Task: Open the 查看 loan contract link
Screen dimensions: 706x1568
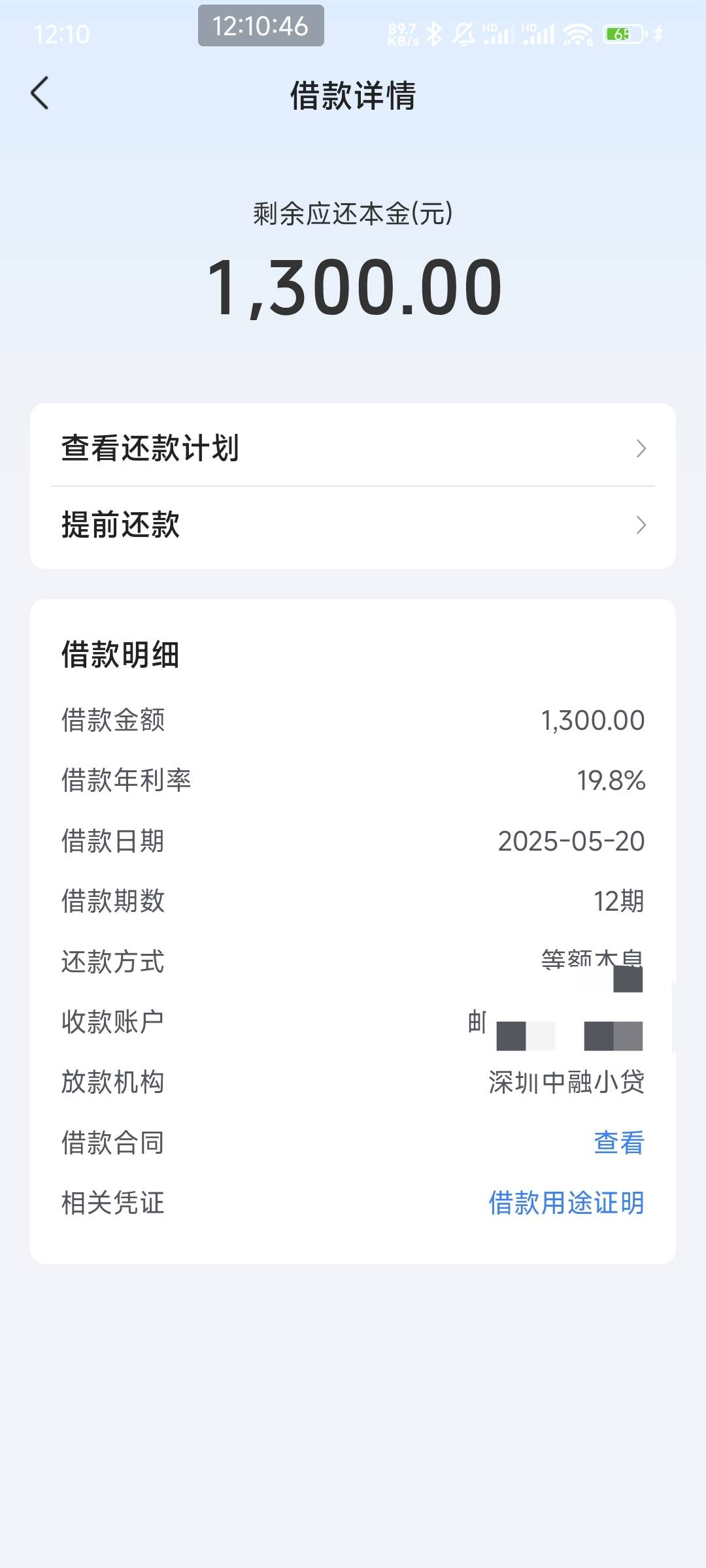Action: 619,1143
